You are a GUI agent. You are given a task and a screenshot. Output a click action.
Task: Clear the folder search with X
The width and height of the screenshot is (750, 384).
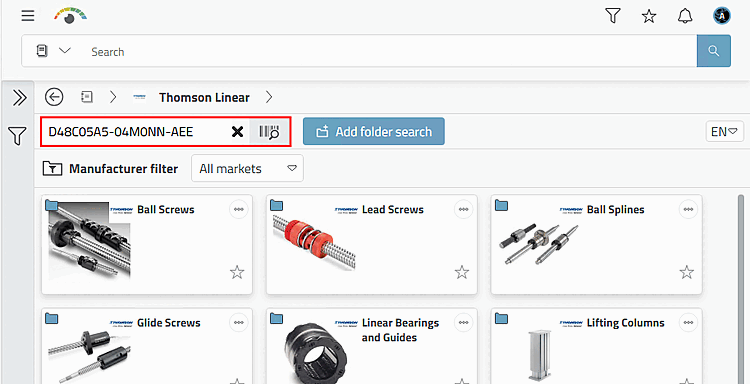237,132
